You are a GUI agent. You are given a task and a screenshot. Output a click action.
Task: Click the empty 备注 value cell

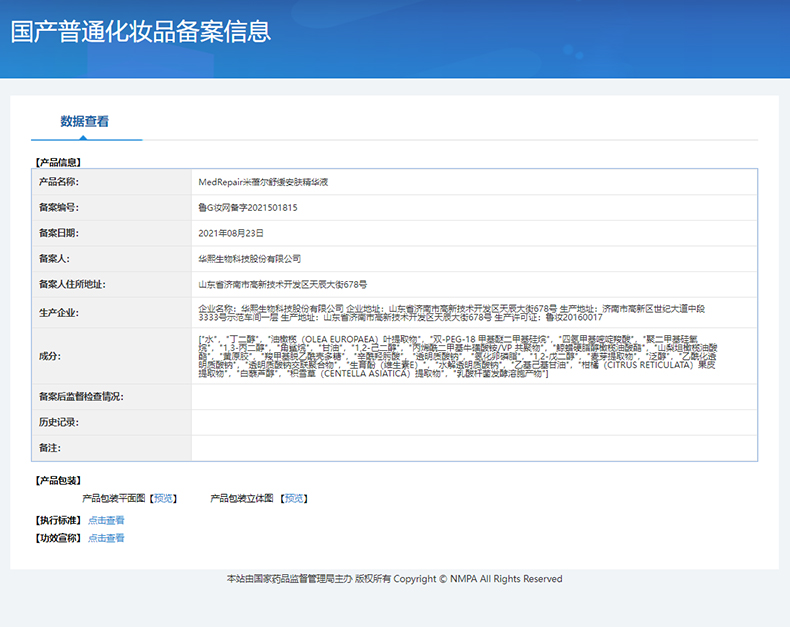474,448
